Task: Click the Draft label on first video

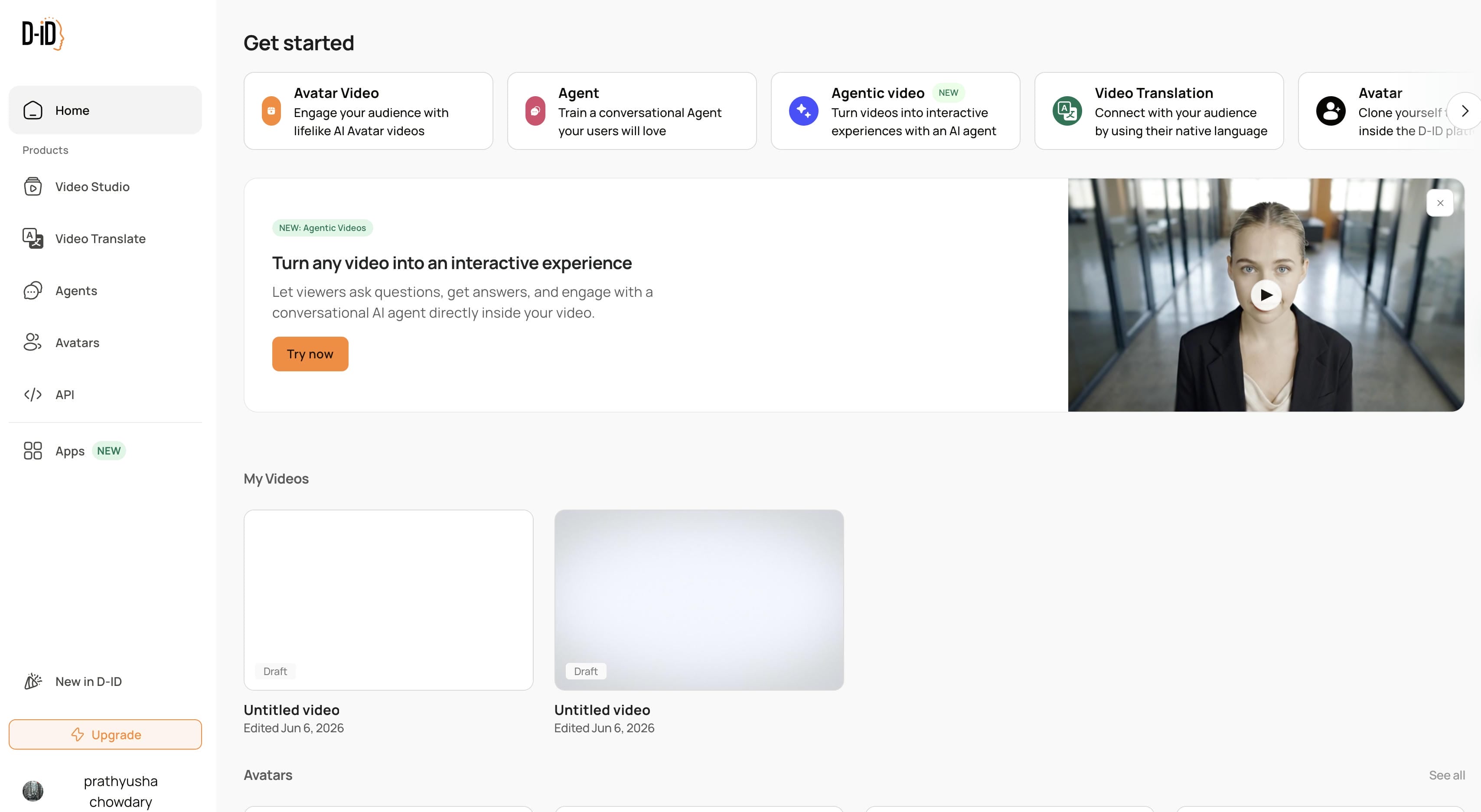Action: coord(275,671)
